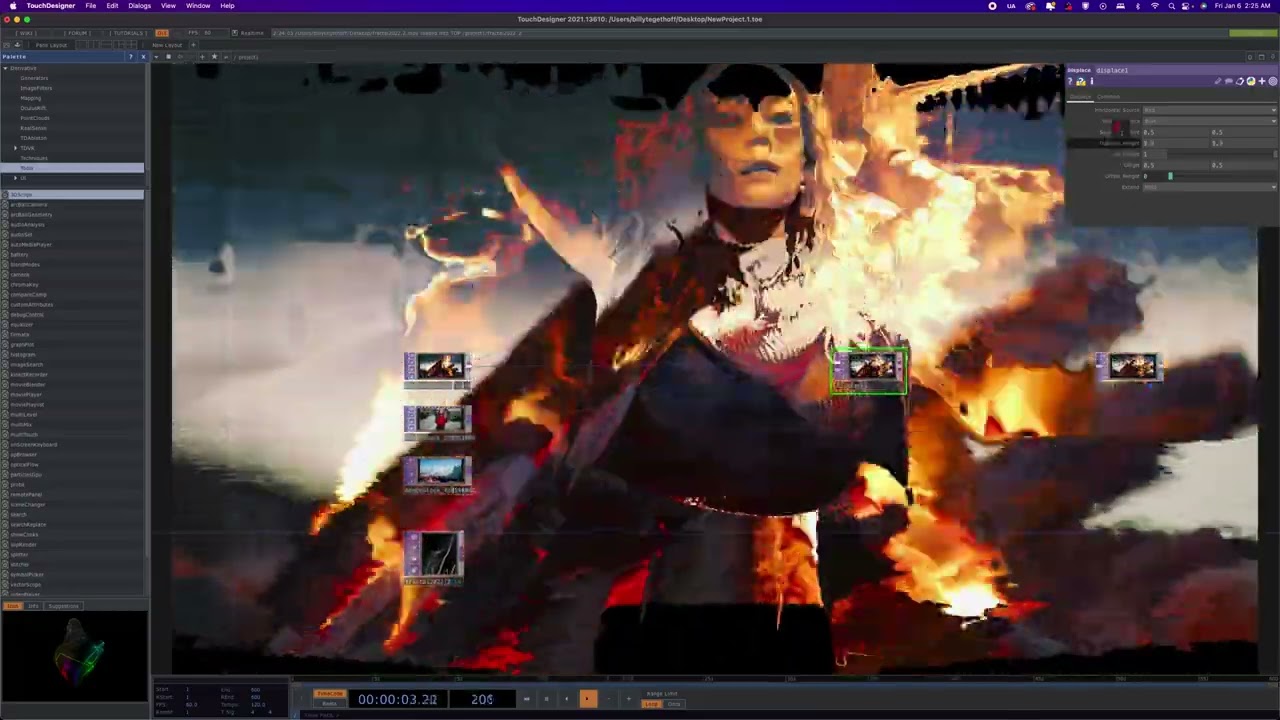Open the TouchDesigner application menu
The image size is (1280, 720).
click(x=51, y=6)
